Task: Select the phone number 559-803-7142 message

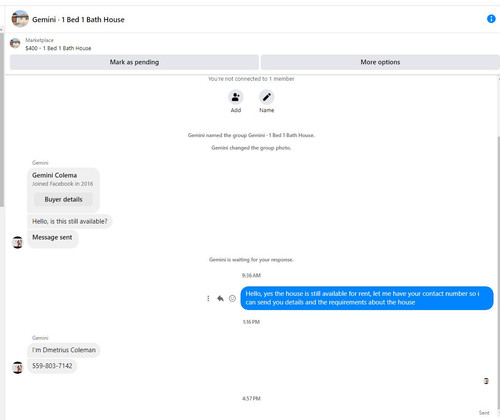Action: (x=52, y=366)
